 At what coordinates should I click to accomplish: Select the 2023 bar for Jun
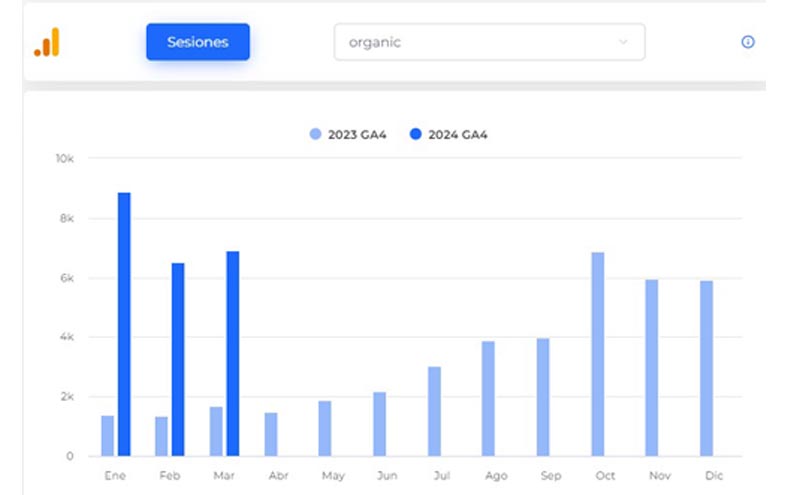[380, 424]
